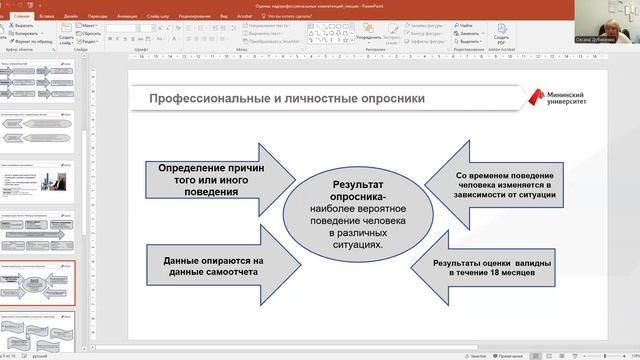Click the horizontal scrollbar below the slide
The image size is (640, 360).
(286, 348)
